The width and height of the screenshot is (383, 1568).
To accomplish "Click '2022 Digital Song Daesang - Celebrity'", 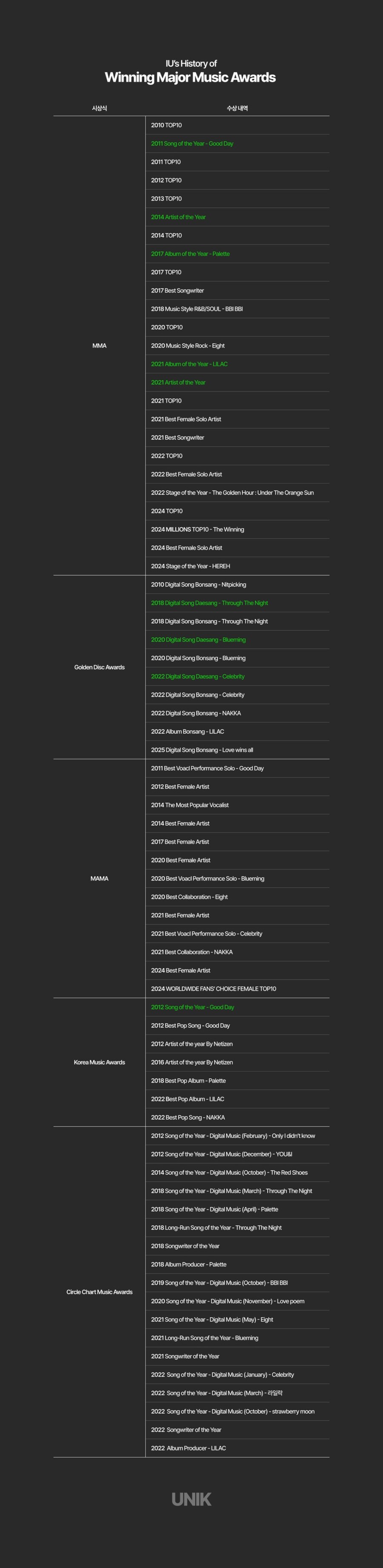I will click(198, 676).
